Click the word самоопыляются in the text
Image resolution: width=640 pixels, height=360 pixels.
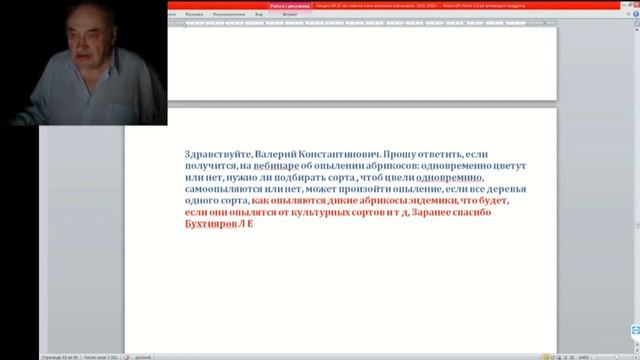pos(223,189)
